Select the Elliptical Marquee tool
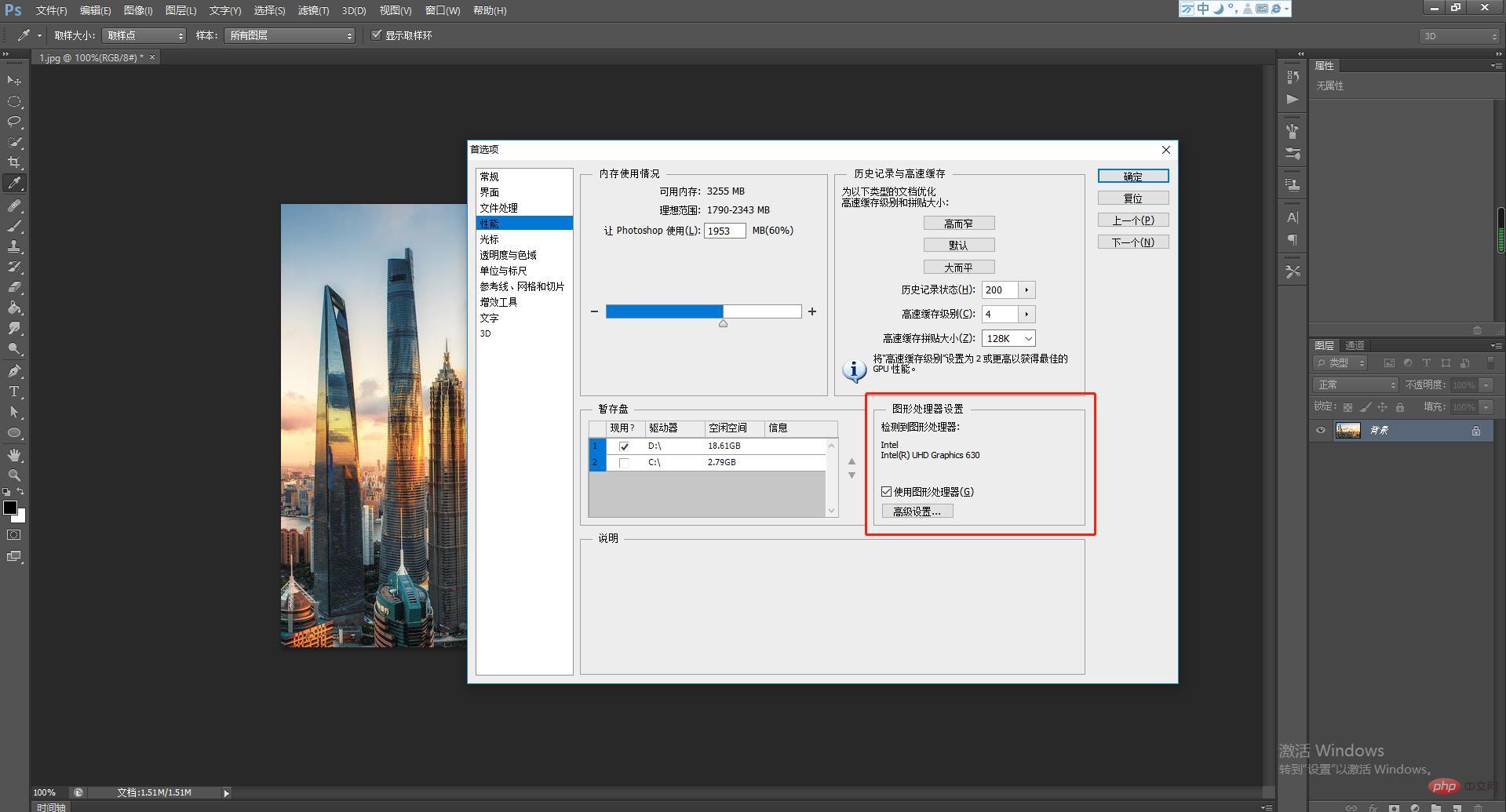 (x=14, y=102)
